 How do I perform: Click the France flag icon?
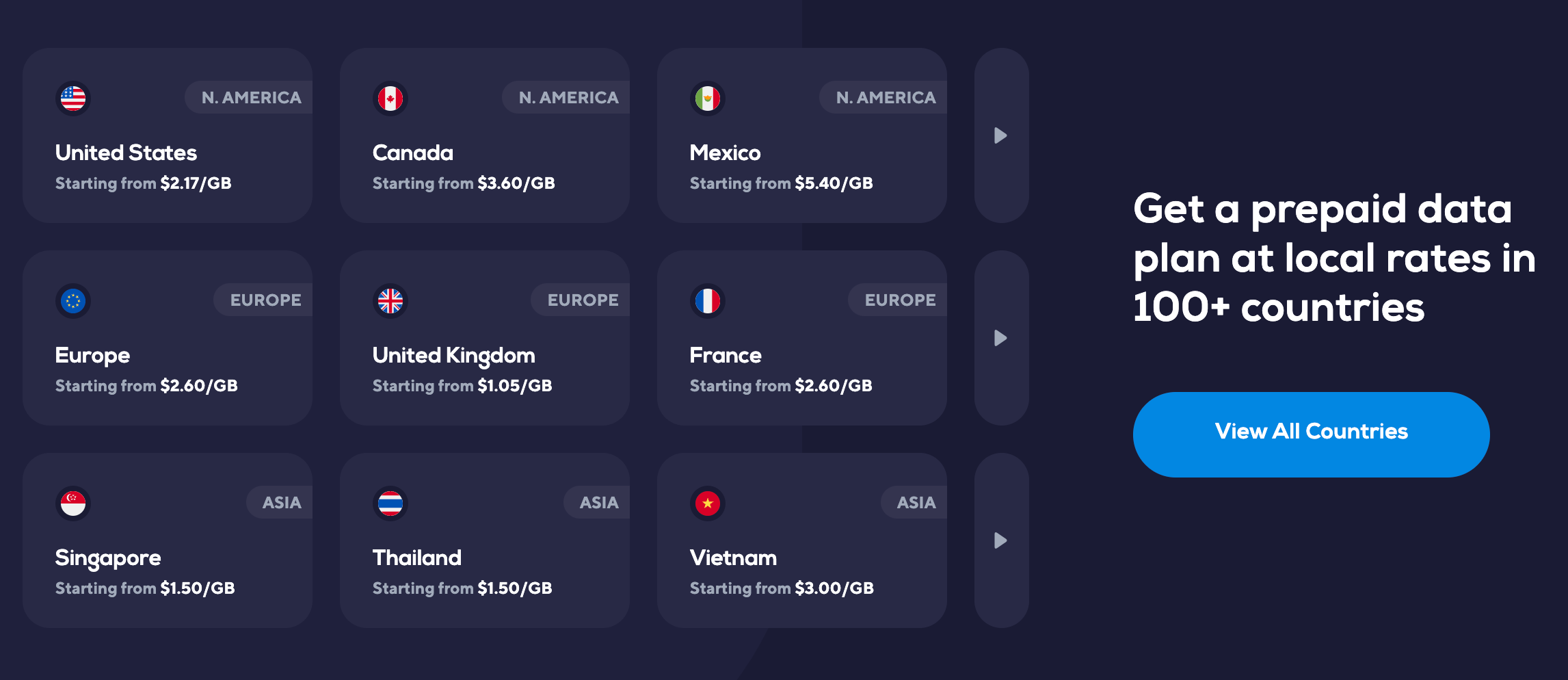(708, 301)
